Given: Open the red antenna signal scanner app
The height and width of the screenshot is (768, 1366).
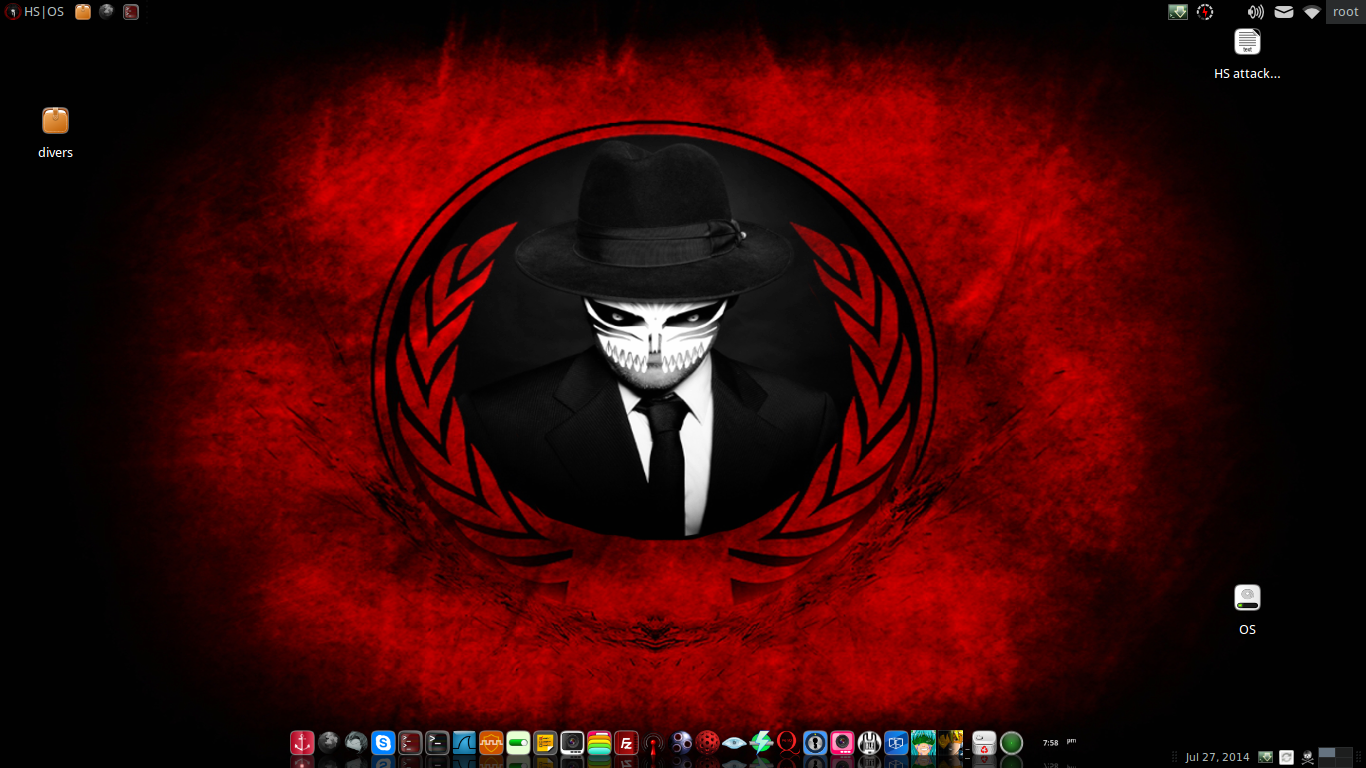Looking at the screenshot, I should 652,744.
